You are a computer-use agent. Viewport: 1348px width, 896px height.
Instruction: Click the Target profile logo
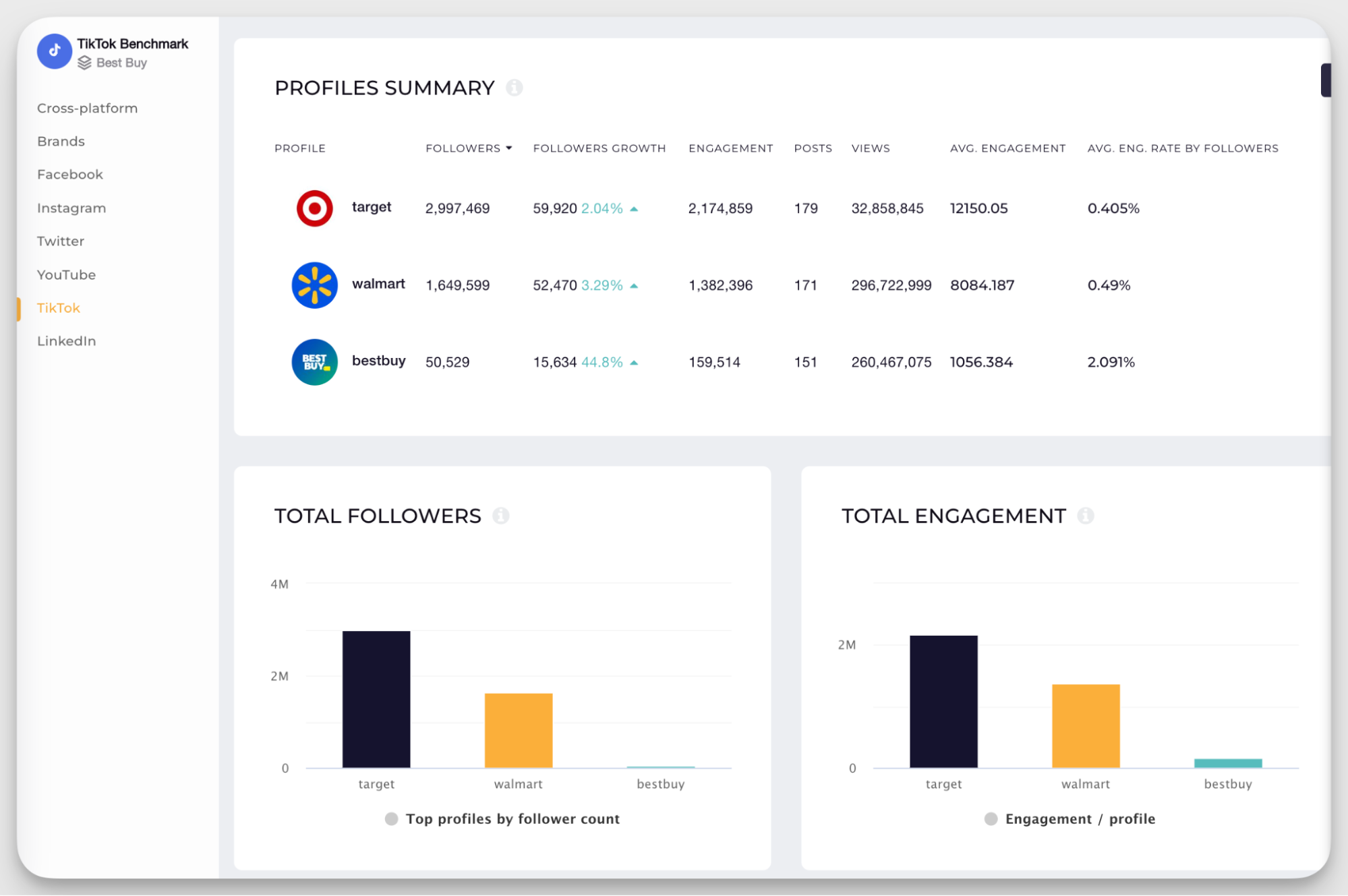315,208
